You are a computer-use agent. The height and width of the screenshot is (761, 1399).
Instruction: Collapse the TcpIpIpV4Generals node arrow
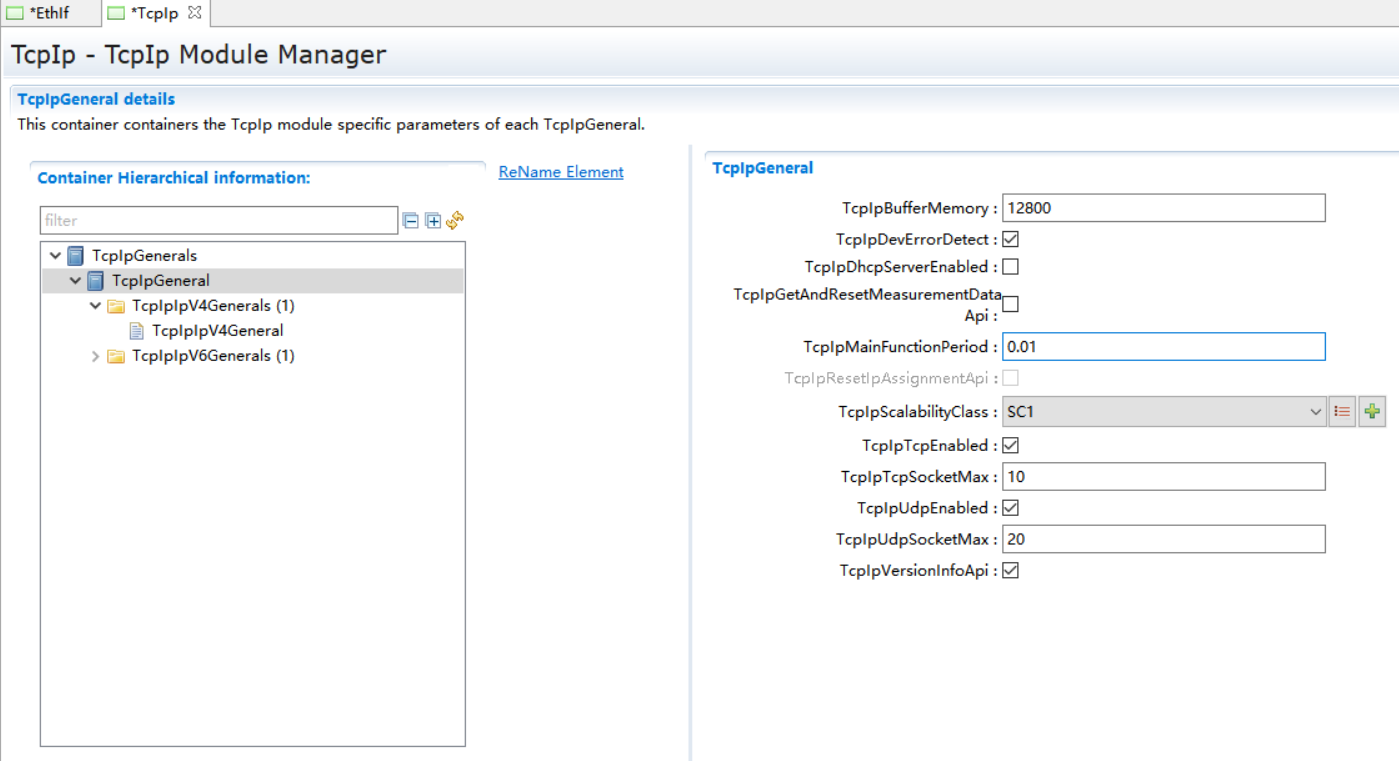pyautogui.click(x=95, y=306)
